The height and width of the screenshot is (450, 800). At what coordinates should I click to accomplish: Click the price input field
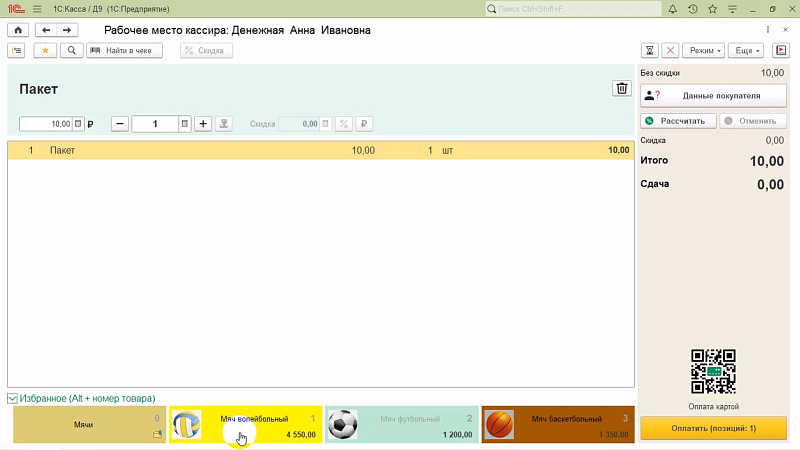(46, 124)
